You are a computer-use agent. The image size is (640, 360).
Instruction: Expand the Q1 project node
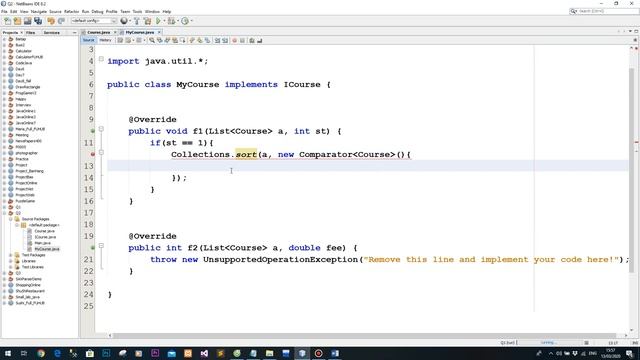click(4, 207)
